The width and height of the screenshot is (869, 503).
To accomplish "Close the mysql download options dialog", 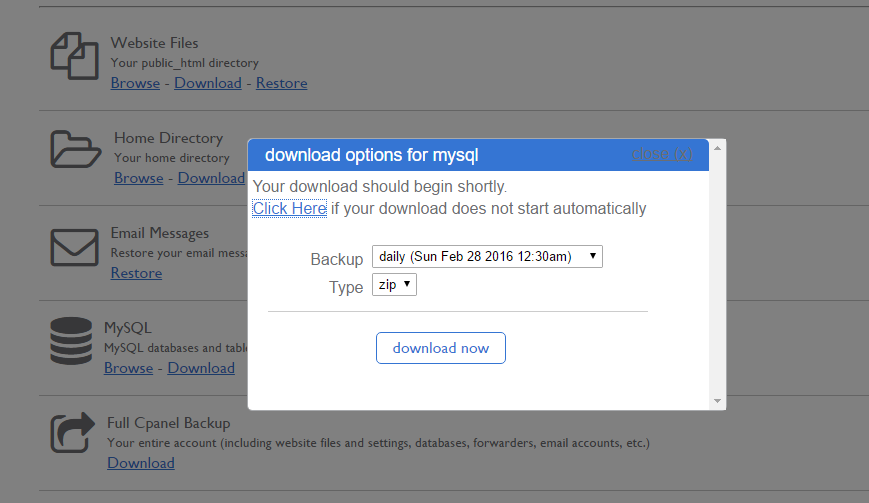I will 661,154.
